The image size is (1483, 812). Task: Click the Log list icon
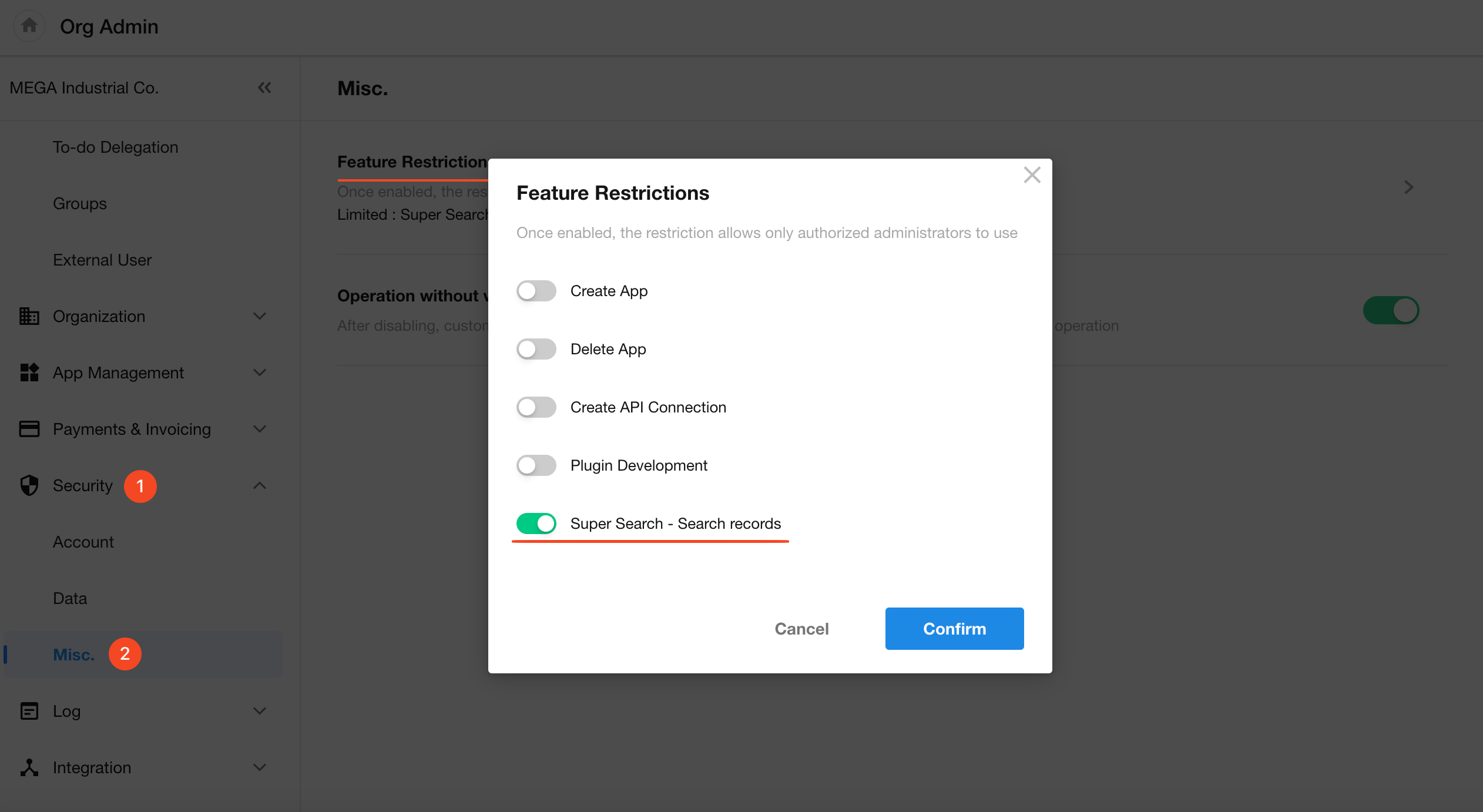point(29,711)
